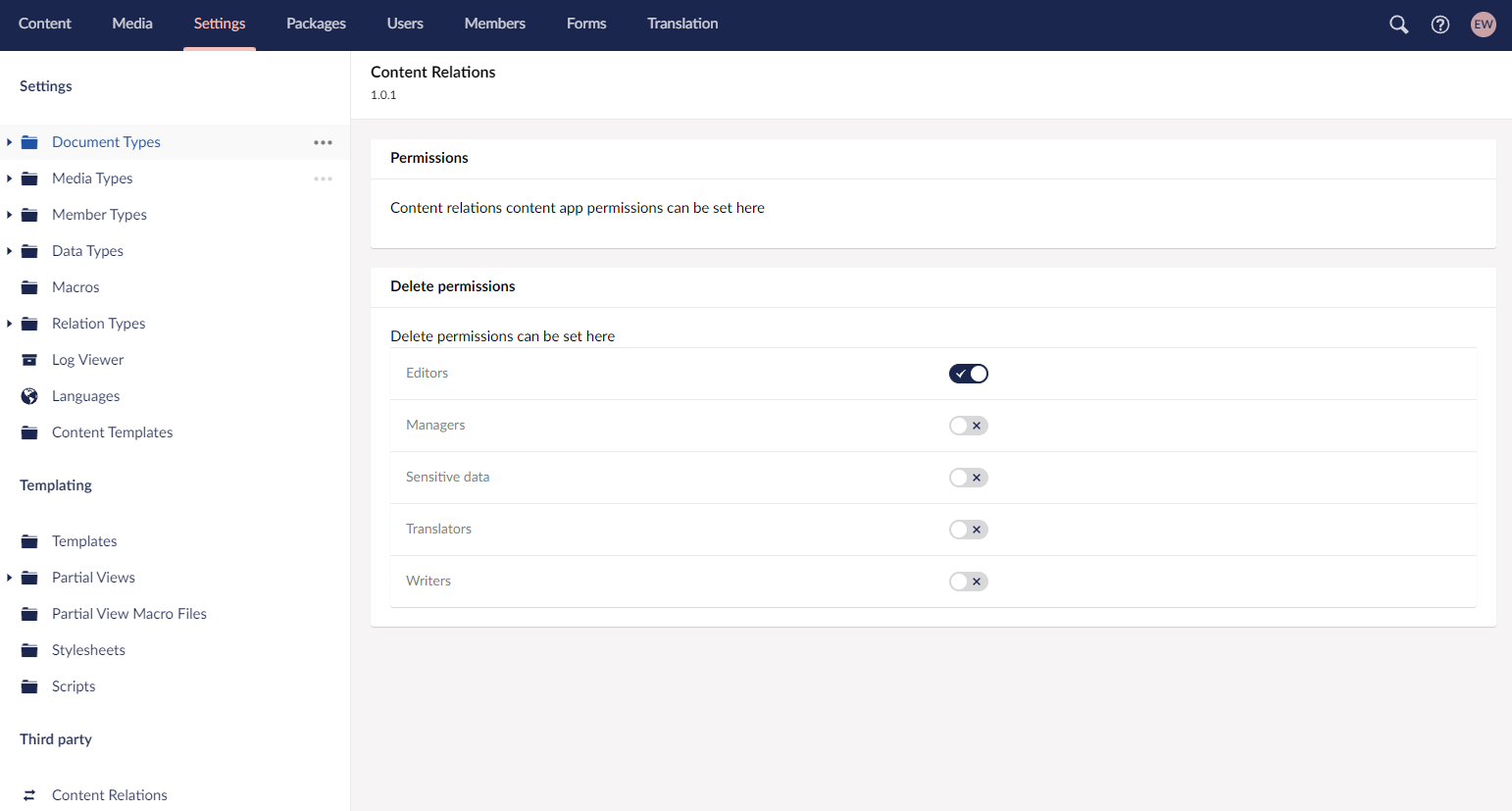Open the Members section
This screenshot has height=811, width=1512.
click(x=495, y=24)
